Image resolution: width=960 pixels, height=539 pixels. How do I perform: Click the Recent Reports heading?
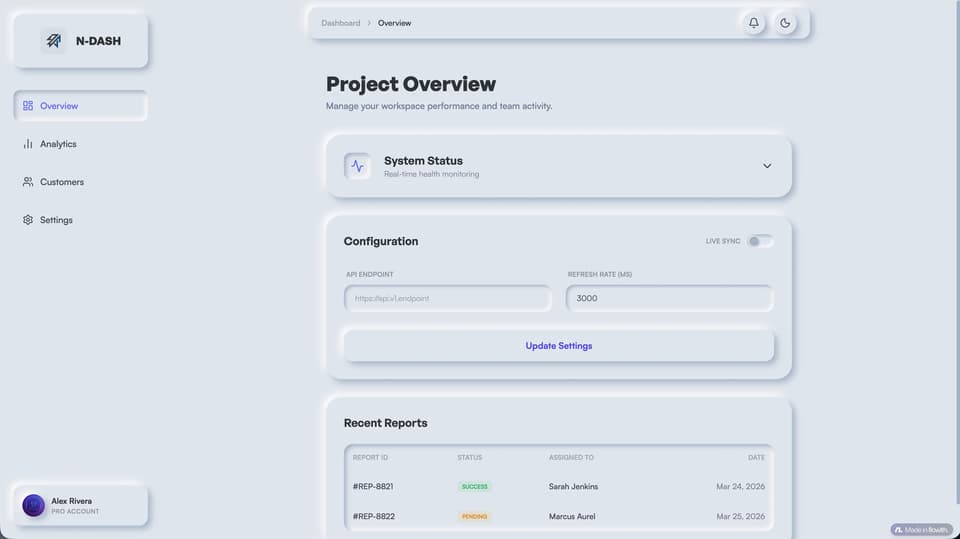tap(386, 423)
